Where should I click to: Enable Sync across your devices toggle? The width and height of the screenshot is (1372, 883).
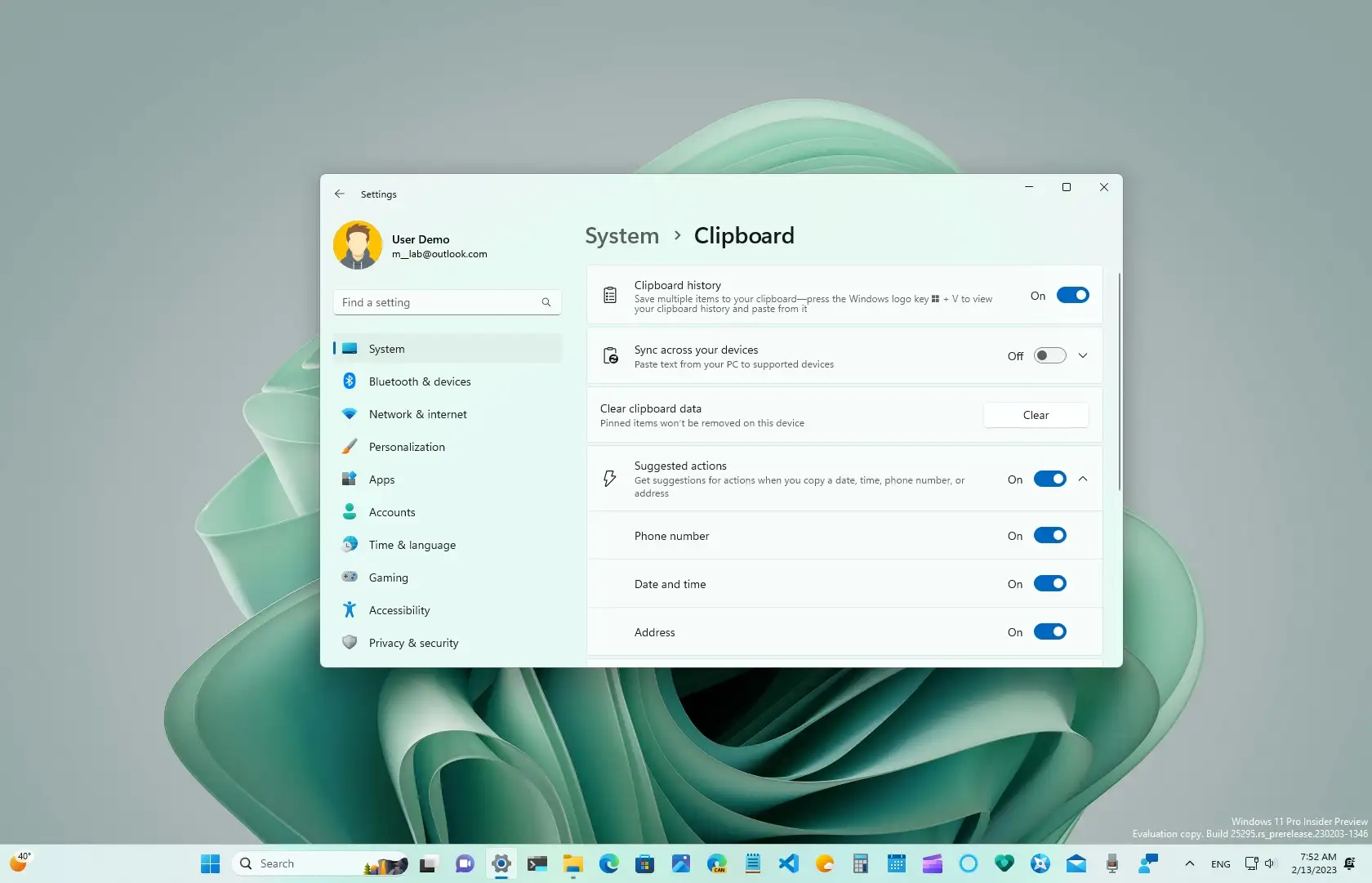point(1050,355)
